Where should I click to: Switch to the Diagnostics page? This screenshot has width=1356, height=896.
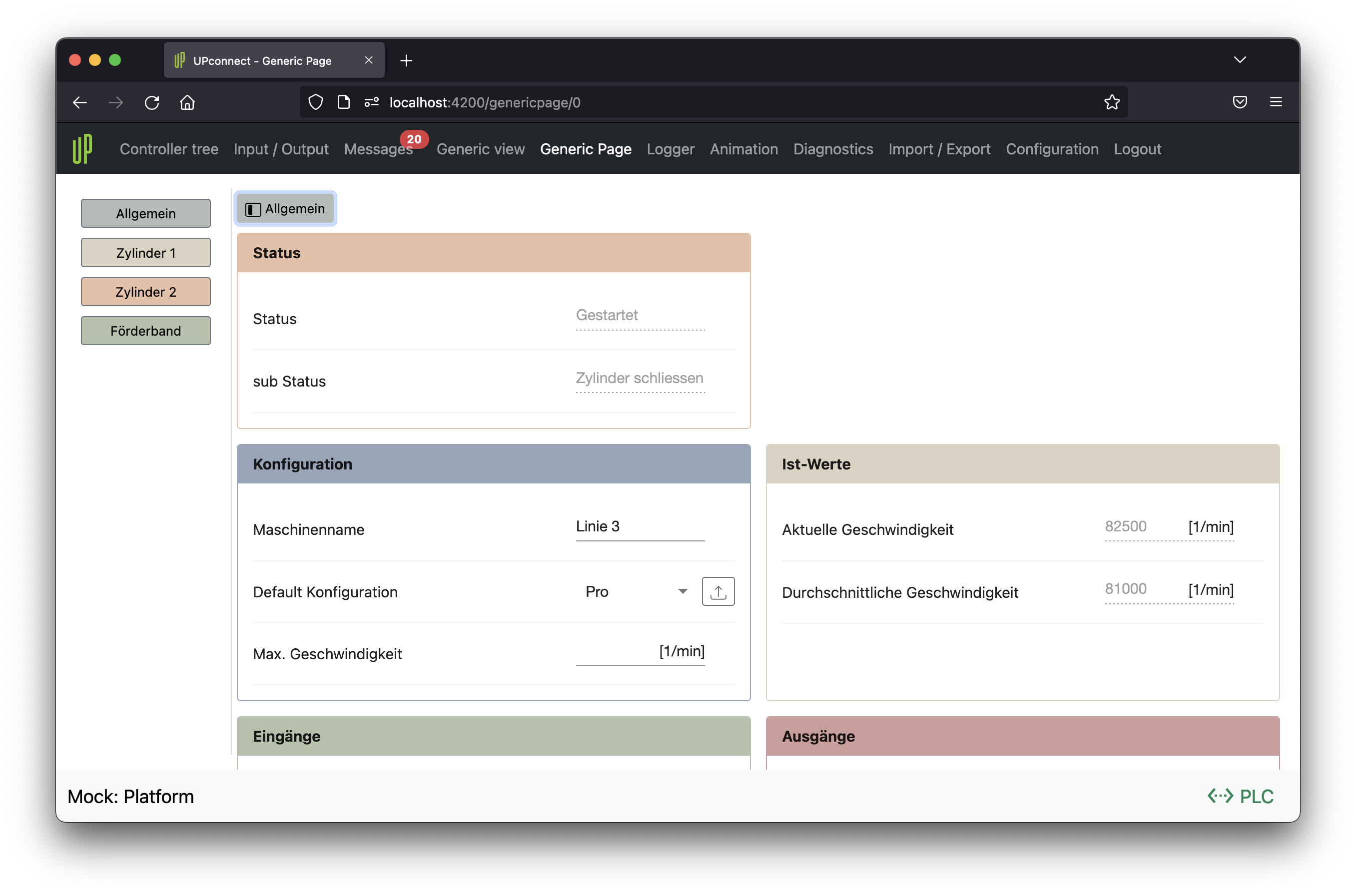(x=832, y=149)
